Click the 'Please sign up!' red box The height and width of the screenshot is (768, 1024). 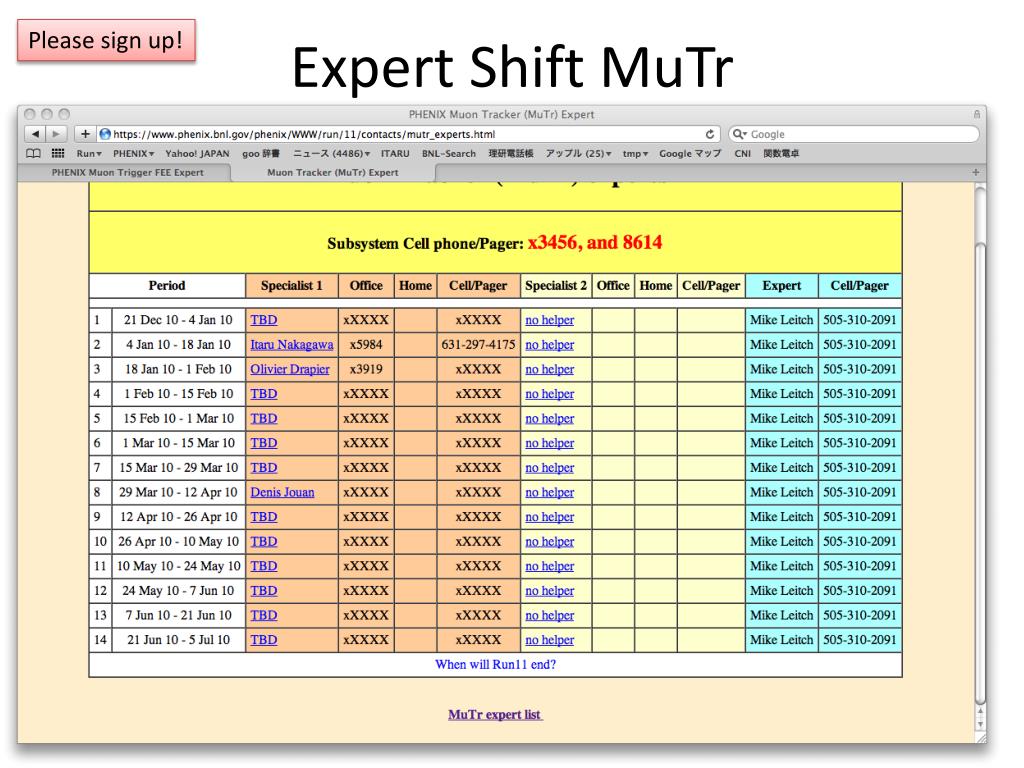(x=106, y=40)
